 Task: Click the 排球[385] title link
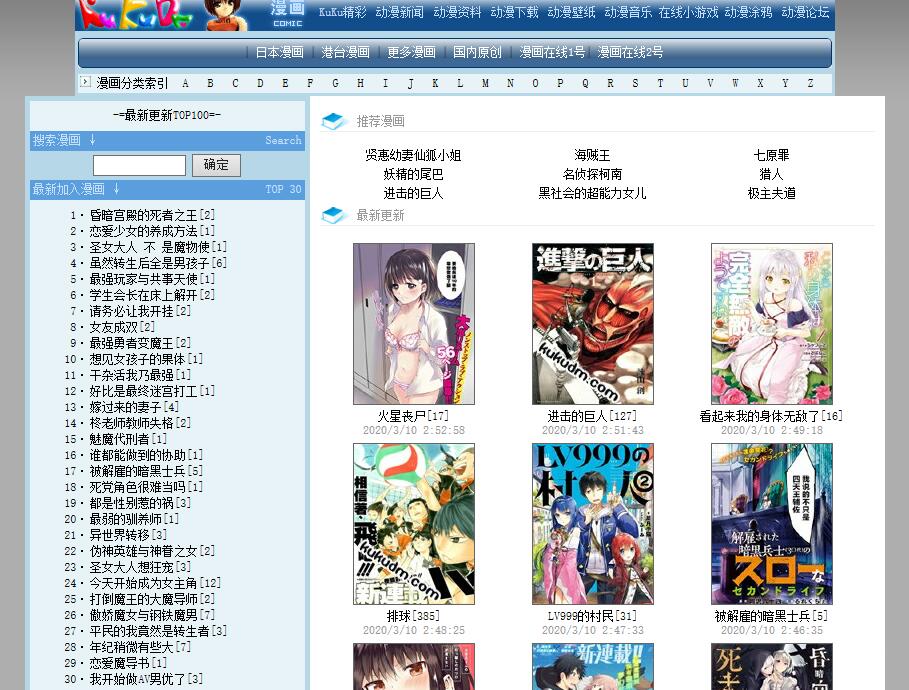[x=413, y=616]
